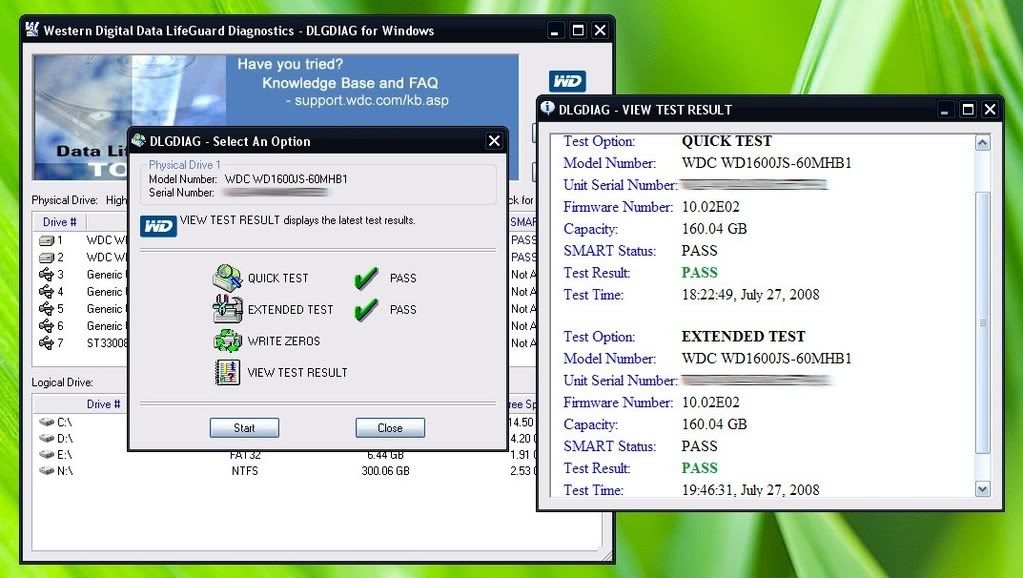
Task: Click the Knowledge Base and FAQ banner text
Action: point(350,83)
